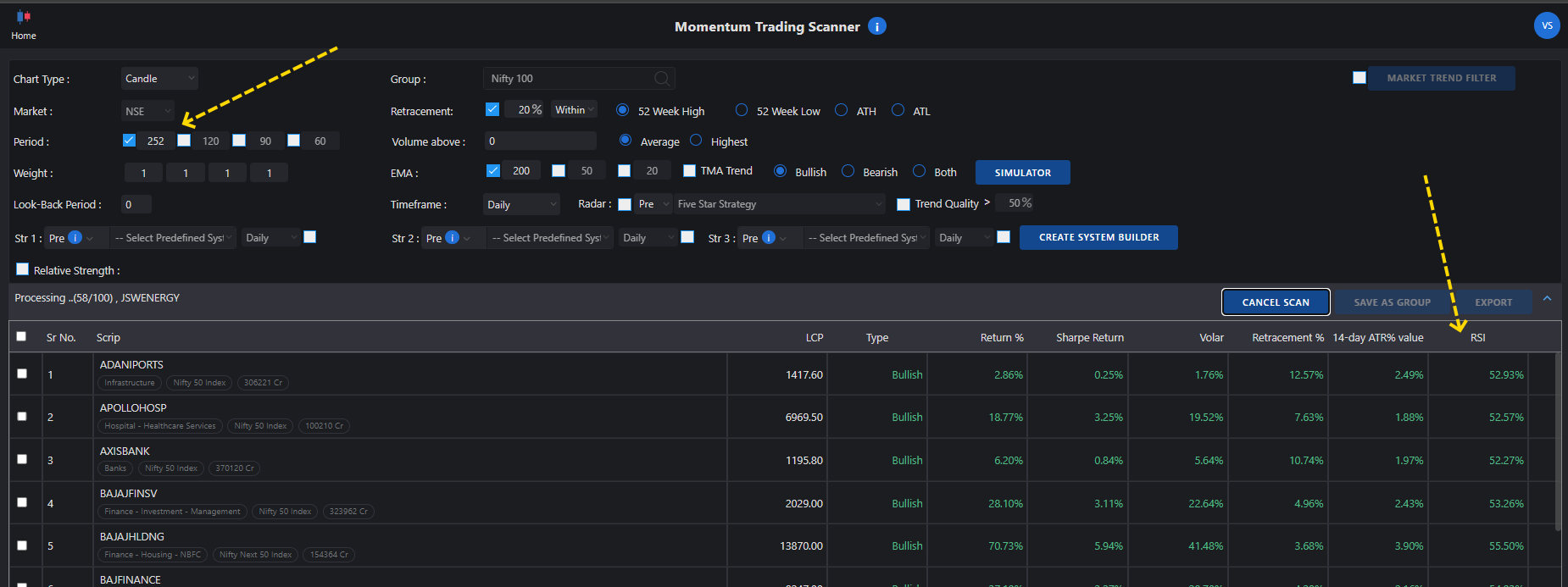Open info icon beside Momentum Trading Scanner

point(877,26)
